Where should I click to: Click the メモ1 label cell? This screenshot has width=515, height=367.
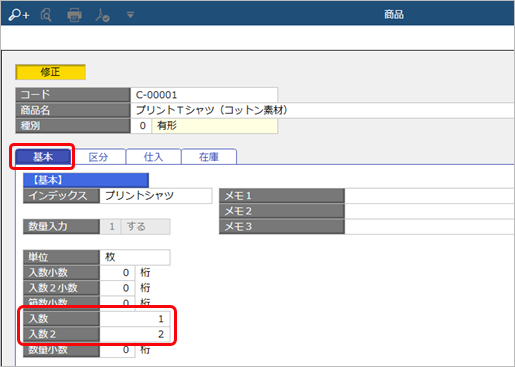(282, 196)
